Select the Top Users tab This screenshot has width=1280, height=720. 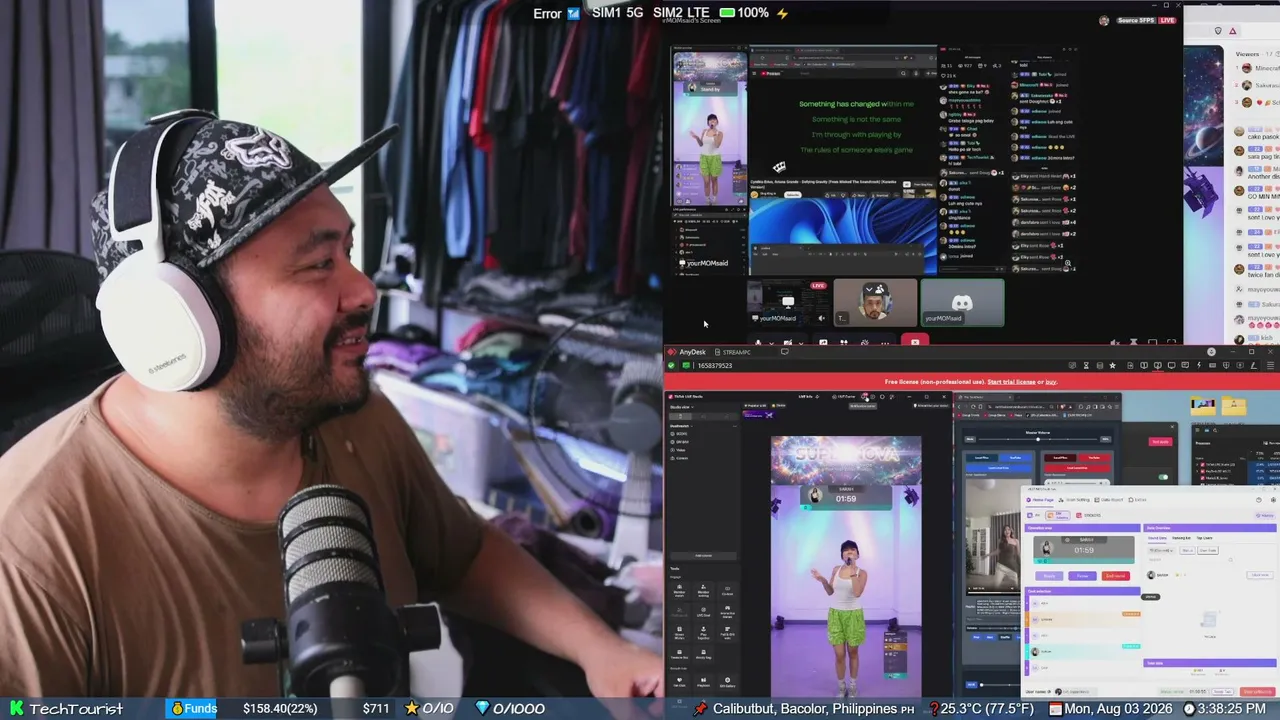(1205, 538)
